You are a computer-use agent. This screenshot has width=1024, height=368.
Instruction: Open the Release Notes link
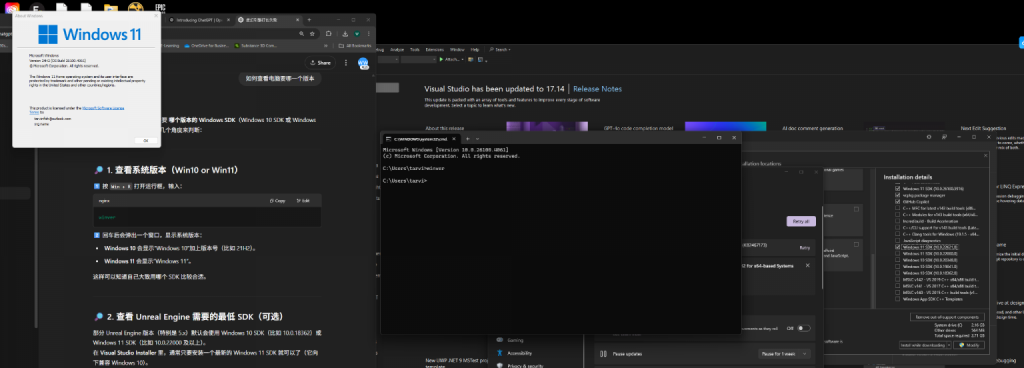598,89
